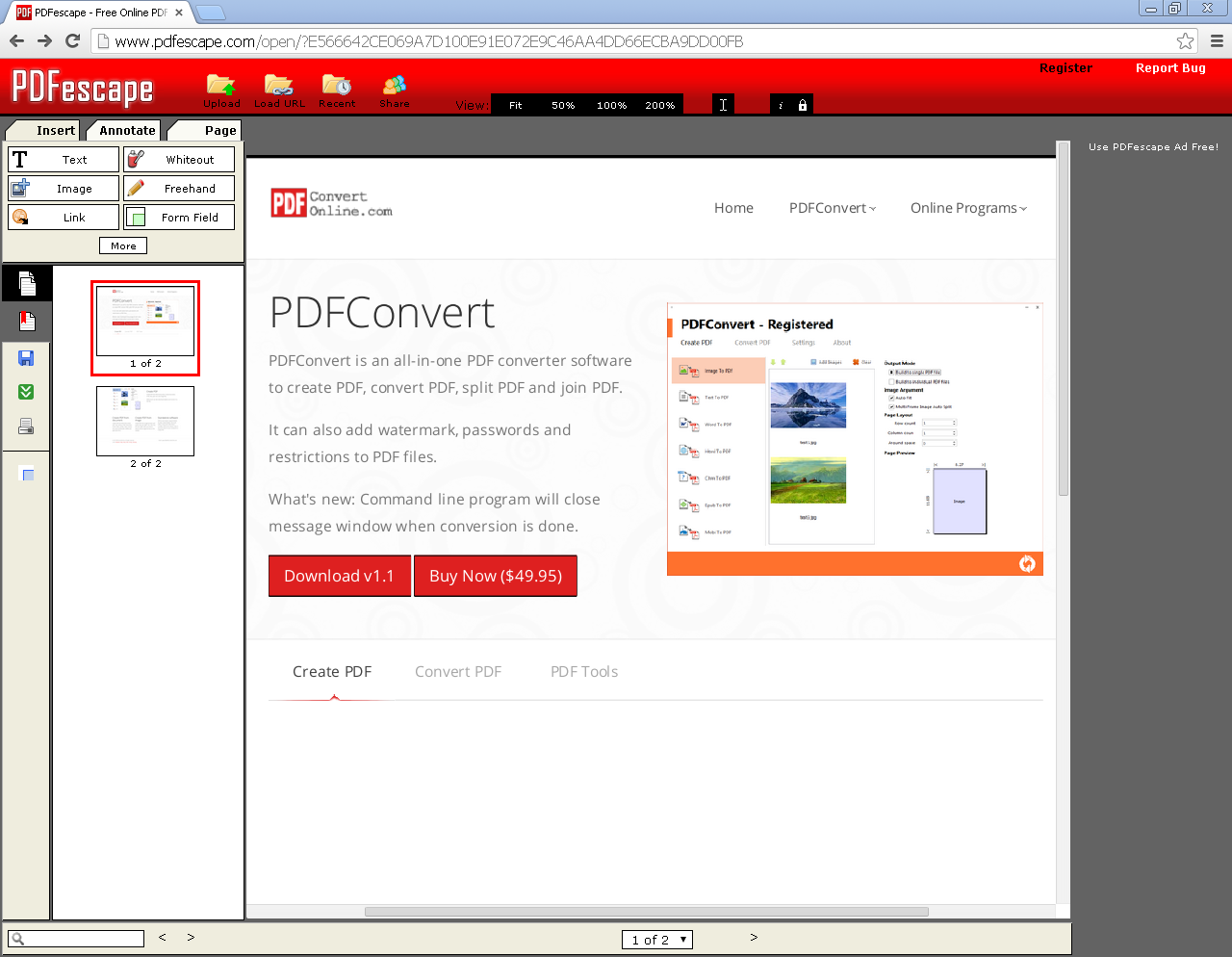The height and width of the screenshot is (957, 1232).
Task: Click the Register link
Action: (1065, 68)
